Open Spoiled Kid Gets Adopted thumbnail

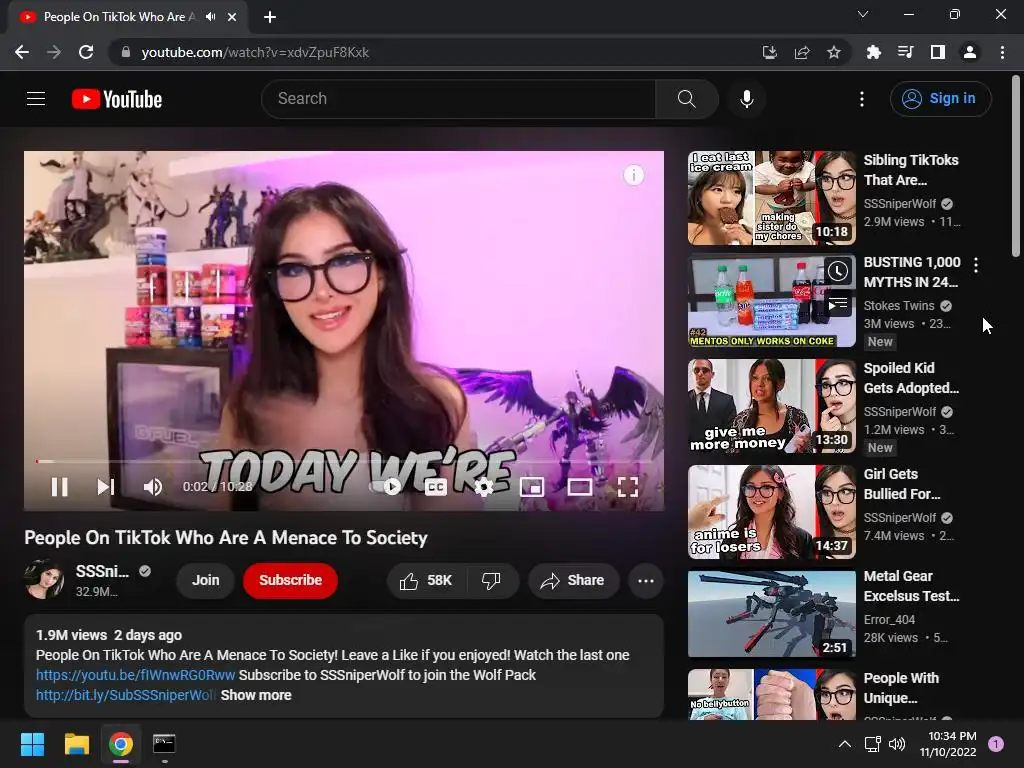click(x=771, y=406)
